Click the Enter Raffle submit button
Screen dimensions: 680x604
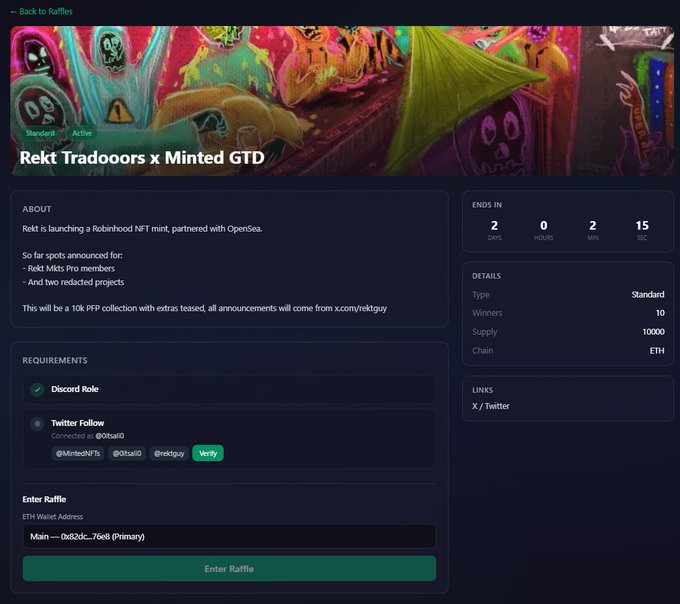click(229, 568)
